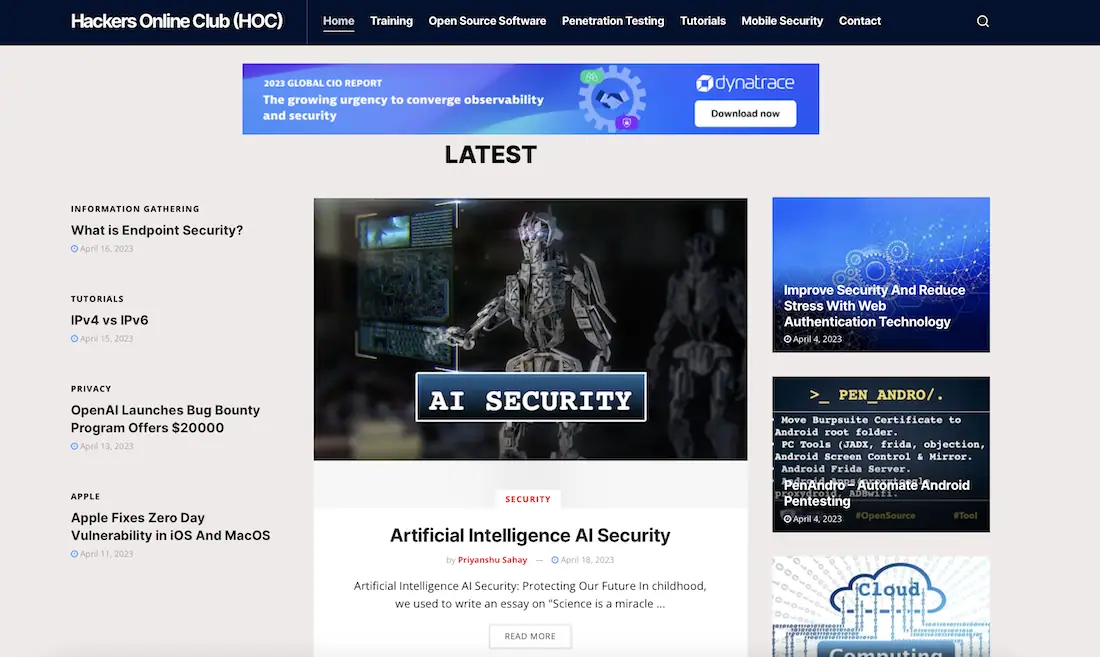Click the READ MORE button
The height and width of the screenshot is (657, 1100).
pos(529,636)
